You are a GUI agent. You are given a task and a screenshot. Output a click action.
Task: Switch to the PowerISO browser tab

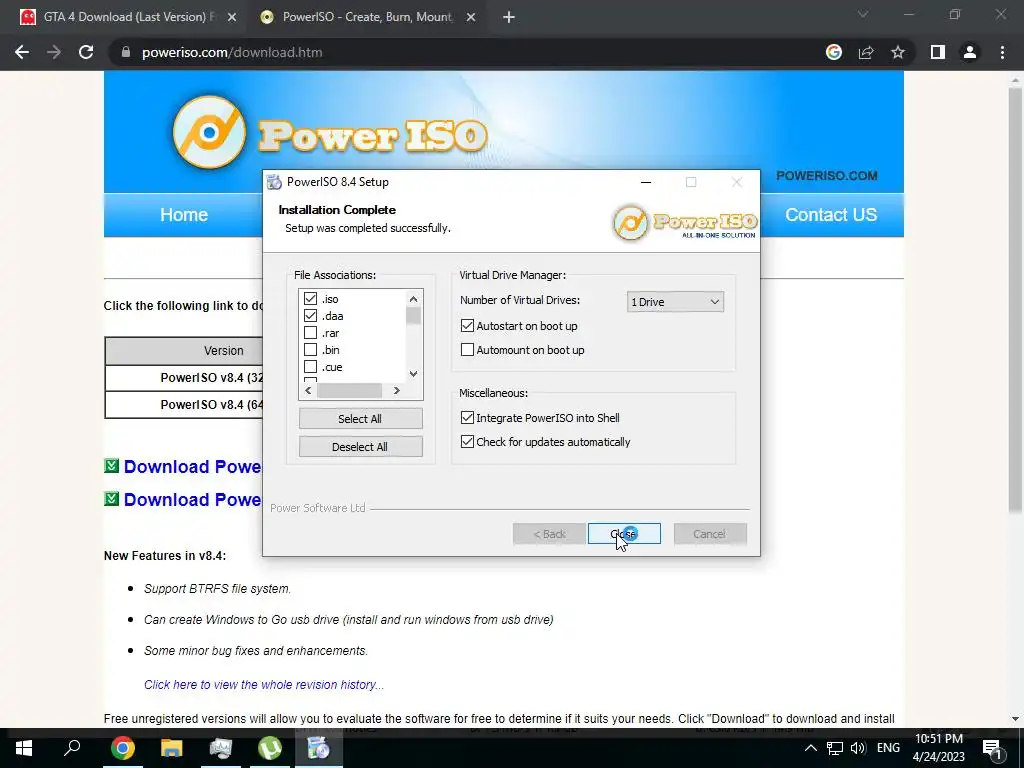pyautogui.click(x=367, y=17)
